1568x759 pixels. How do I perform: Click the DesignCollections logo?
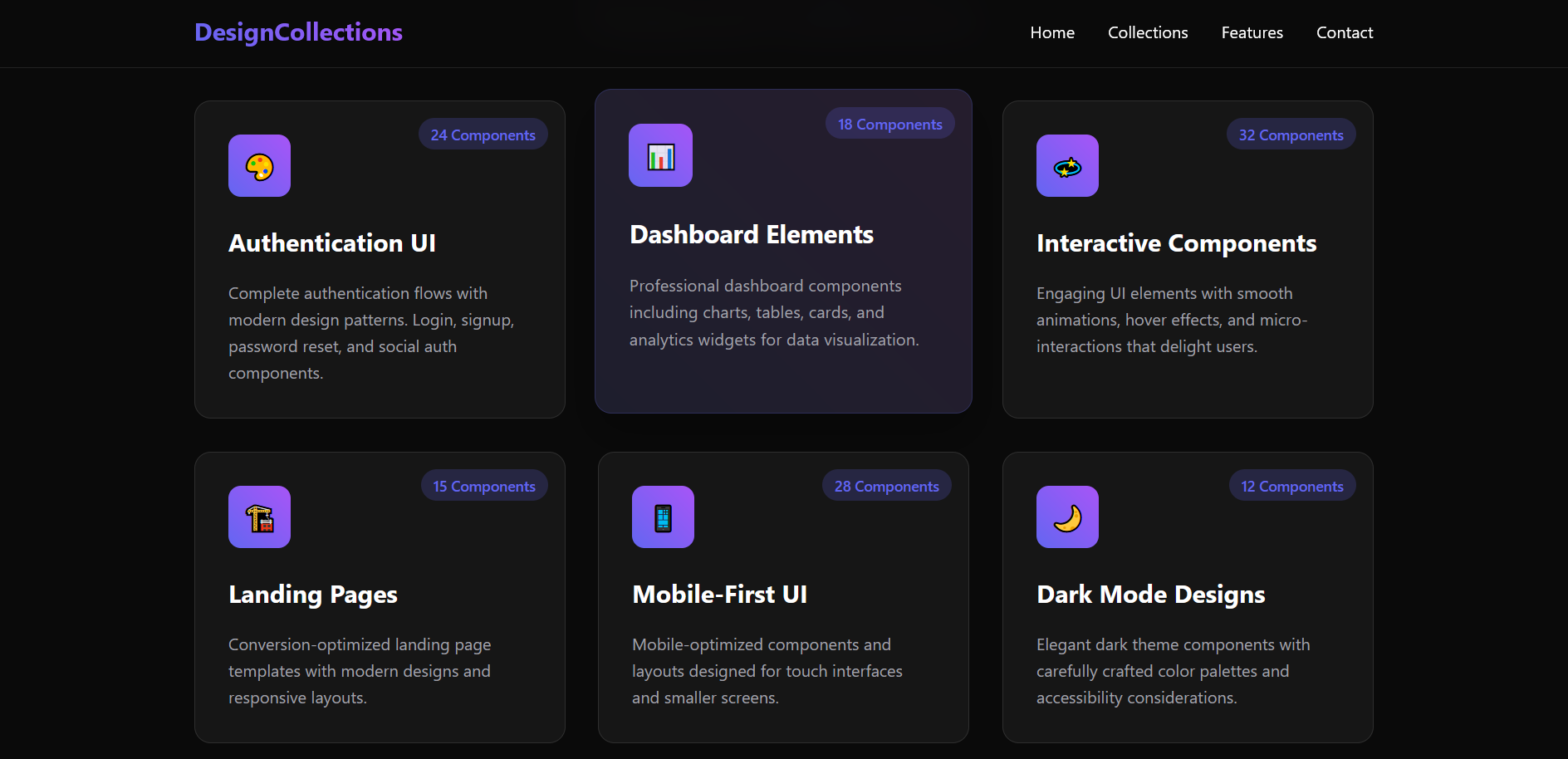298,32
